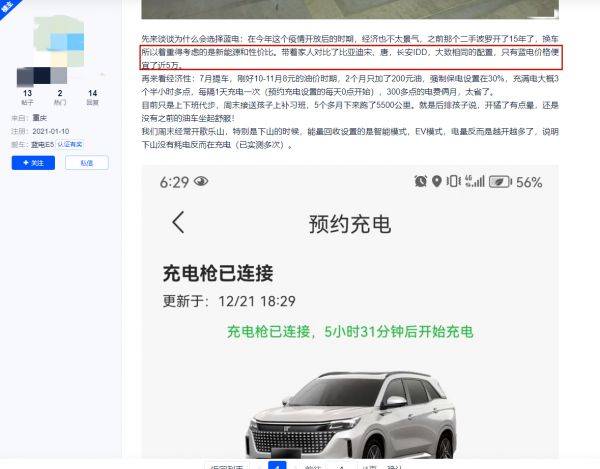Click the 关注 follow button
This screenshot has height=469, width=600.
tap(33, 162)
